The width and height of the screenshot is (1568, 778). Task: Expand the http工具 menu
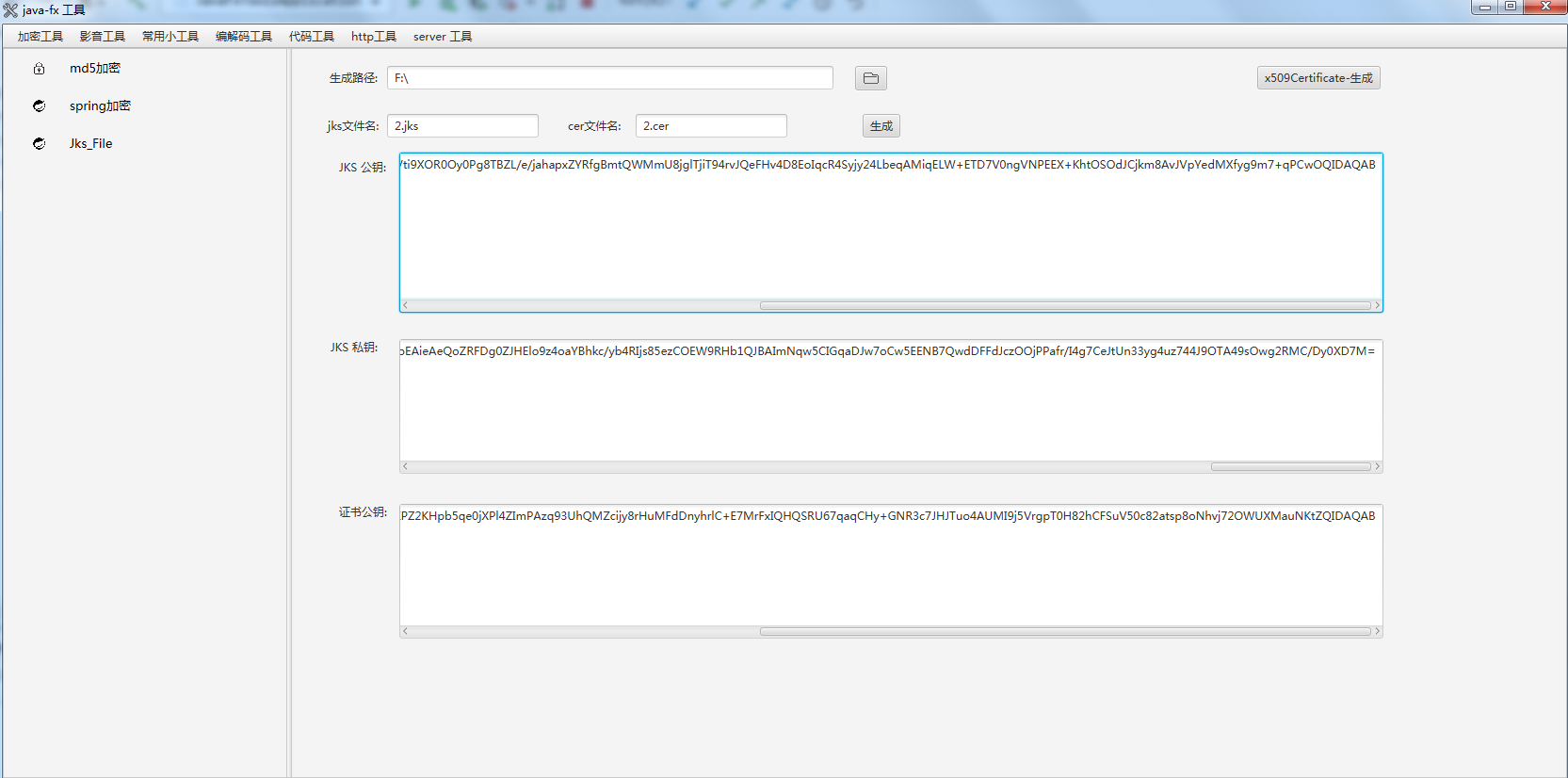pos(373,37)
